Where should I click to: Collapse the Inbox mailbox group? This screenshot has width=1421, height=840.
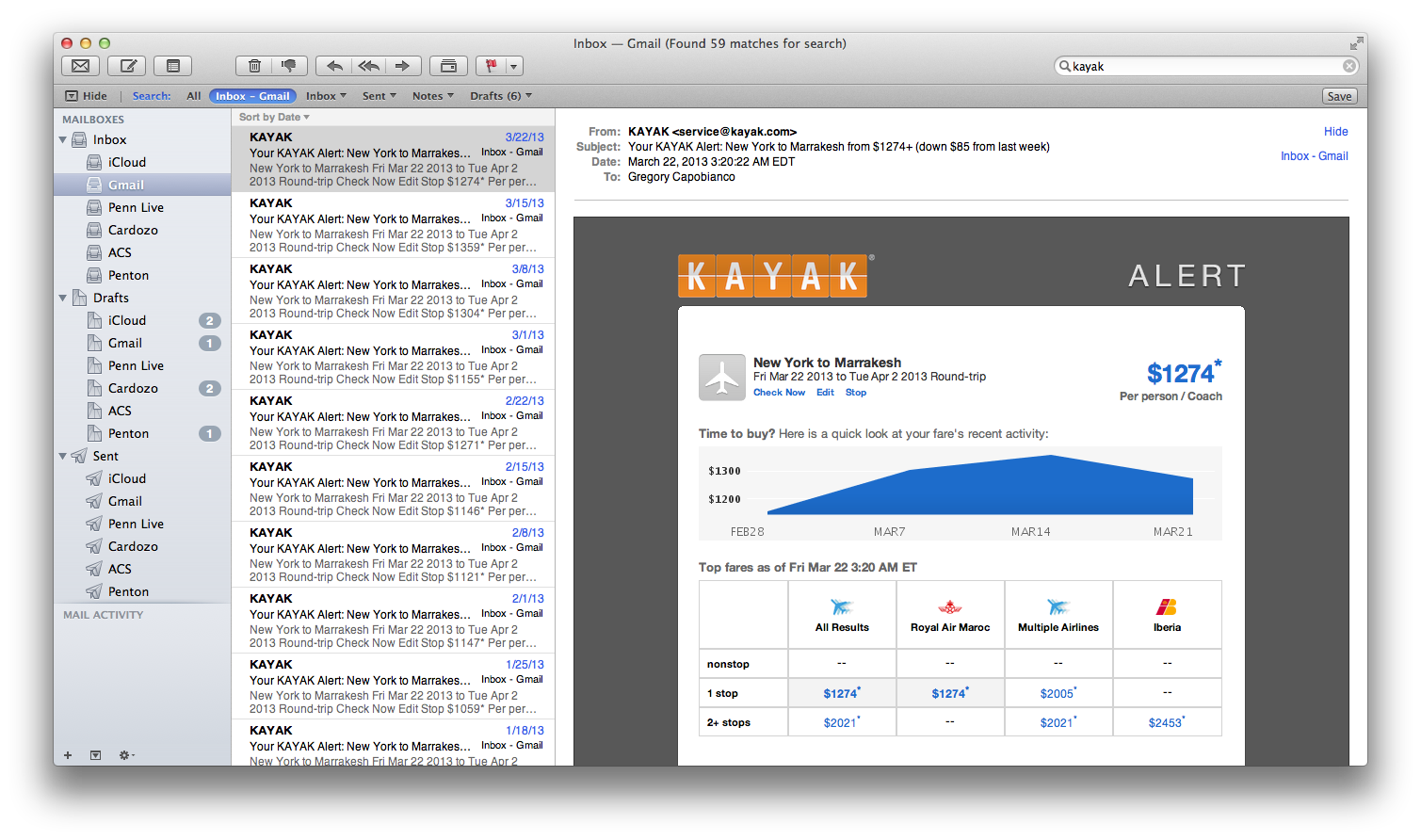(63, 139)
